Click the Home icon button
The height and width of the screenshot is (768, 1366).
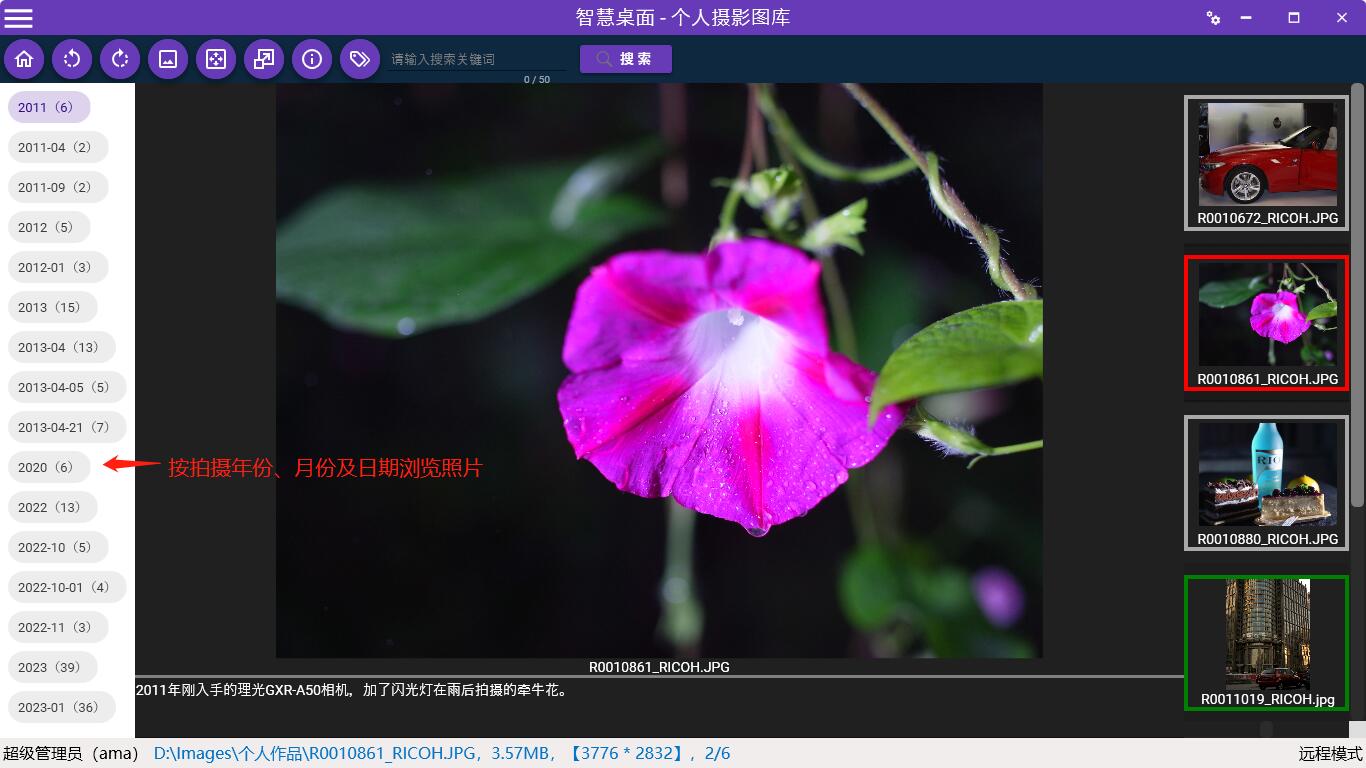tap(24, 59)
